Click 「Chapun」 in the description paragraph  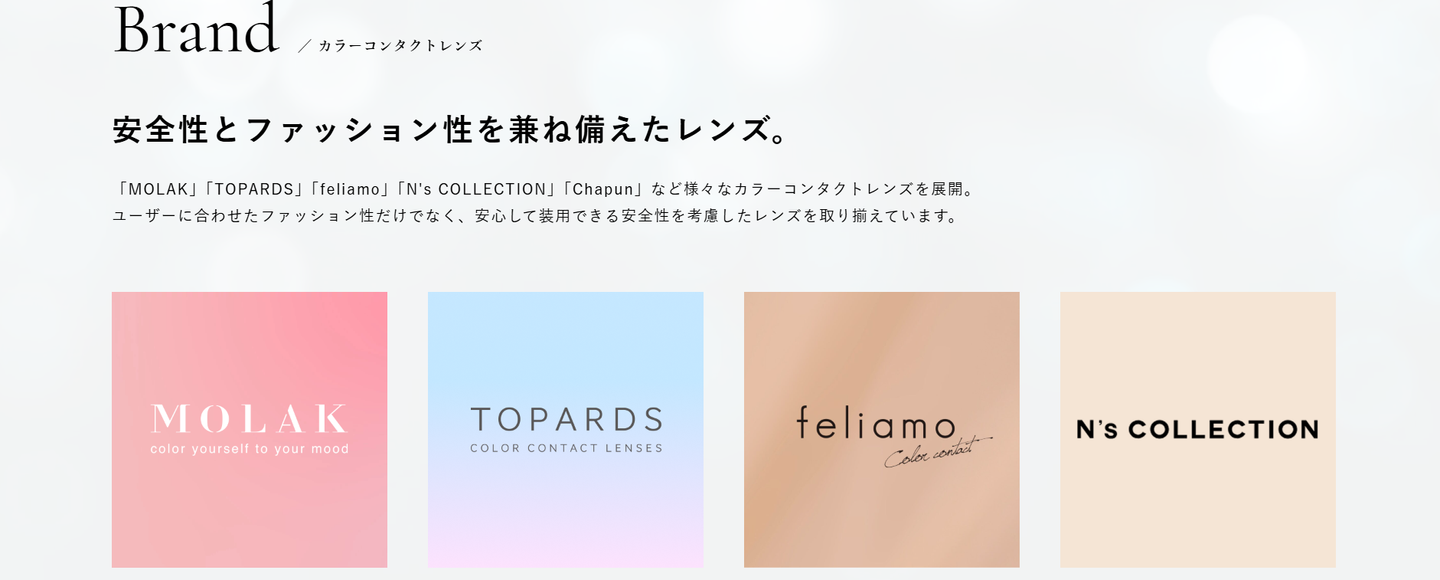click(x=604, y=188)
